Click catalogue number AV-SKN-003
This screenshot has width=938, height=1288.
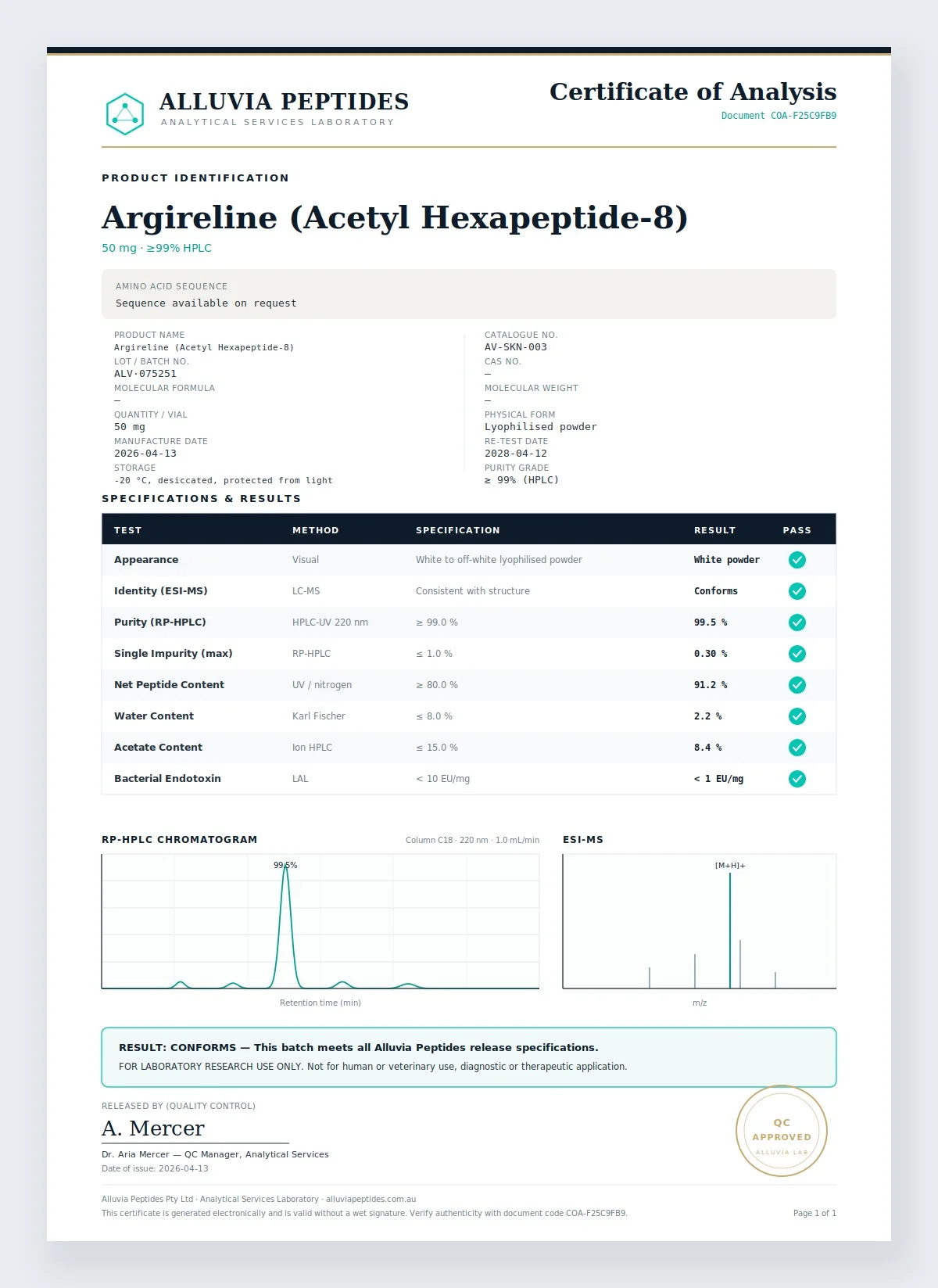point(516,347)
